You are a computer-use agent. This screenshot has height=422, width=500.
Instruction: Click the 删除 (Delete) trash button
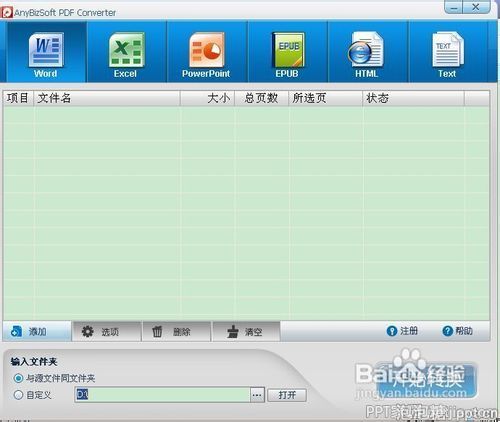coord(176,332)
